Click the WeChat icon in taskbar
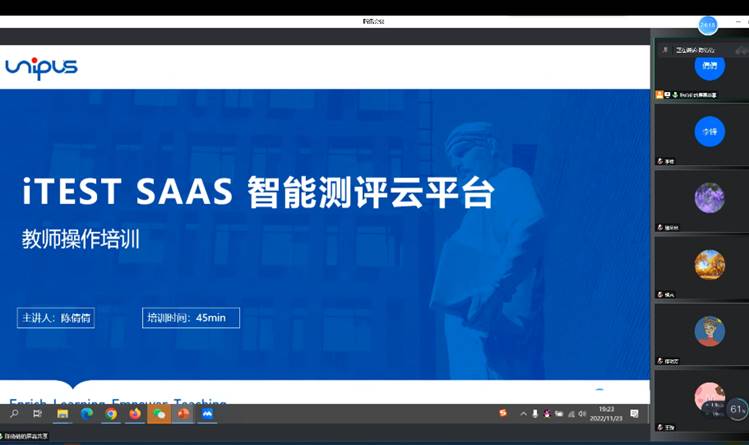The width and height of the screenshot is (749, 445). (159, 413)
